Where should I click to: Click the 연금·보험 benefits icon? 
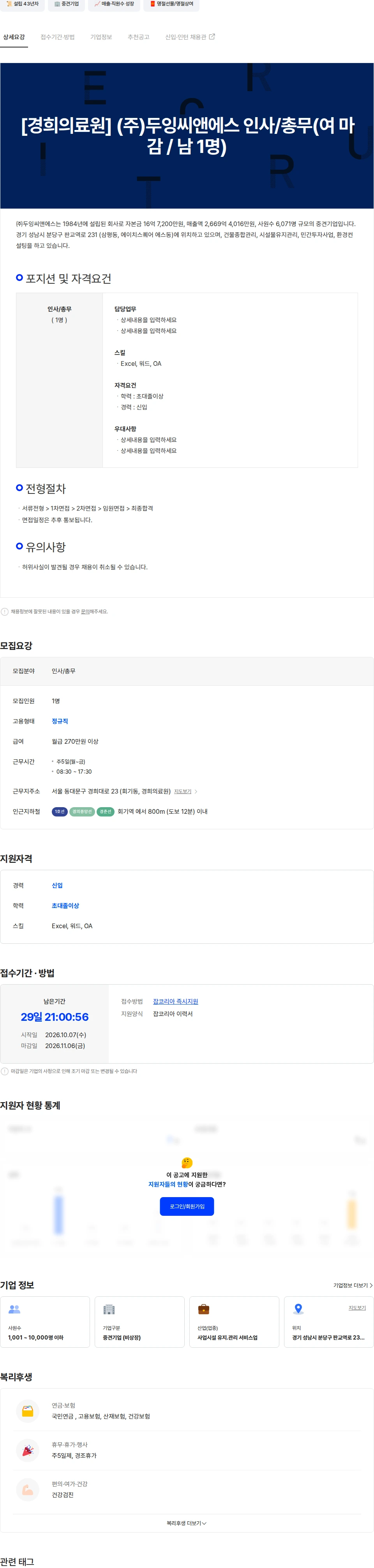coord(27,1410)
